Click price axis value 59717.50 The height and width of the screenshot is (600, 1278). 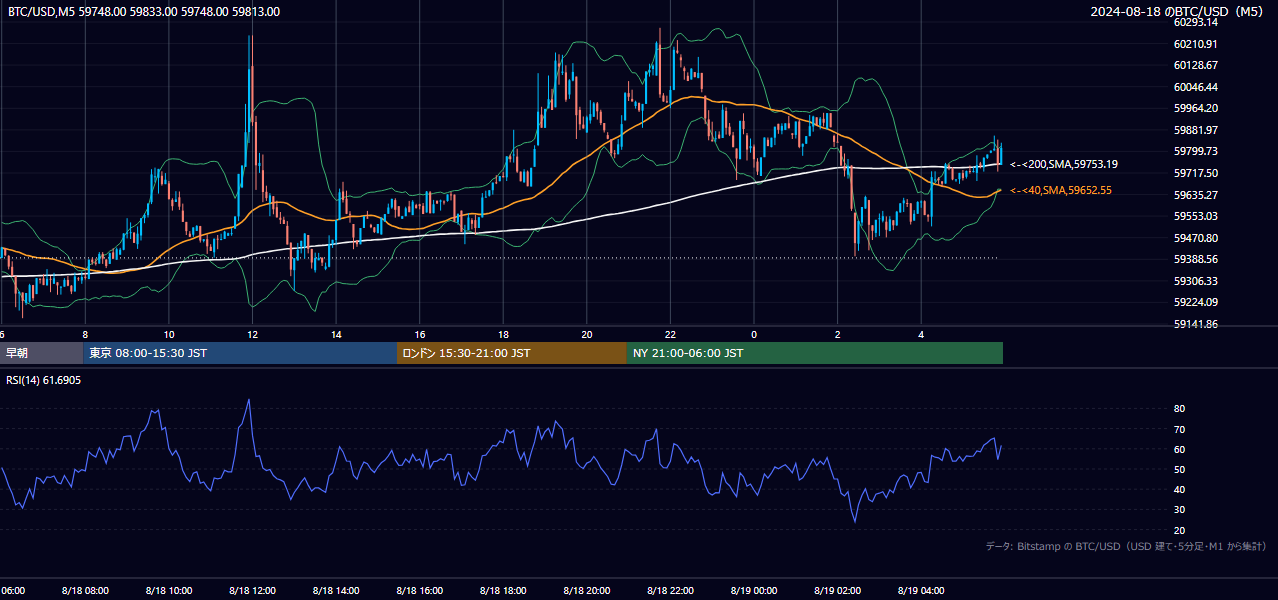(x=1196, y=173)
